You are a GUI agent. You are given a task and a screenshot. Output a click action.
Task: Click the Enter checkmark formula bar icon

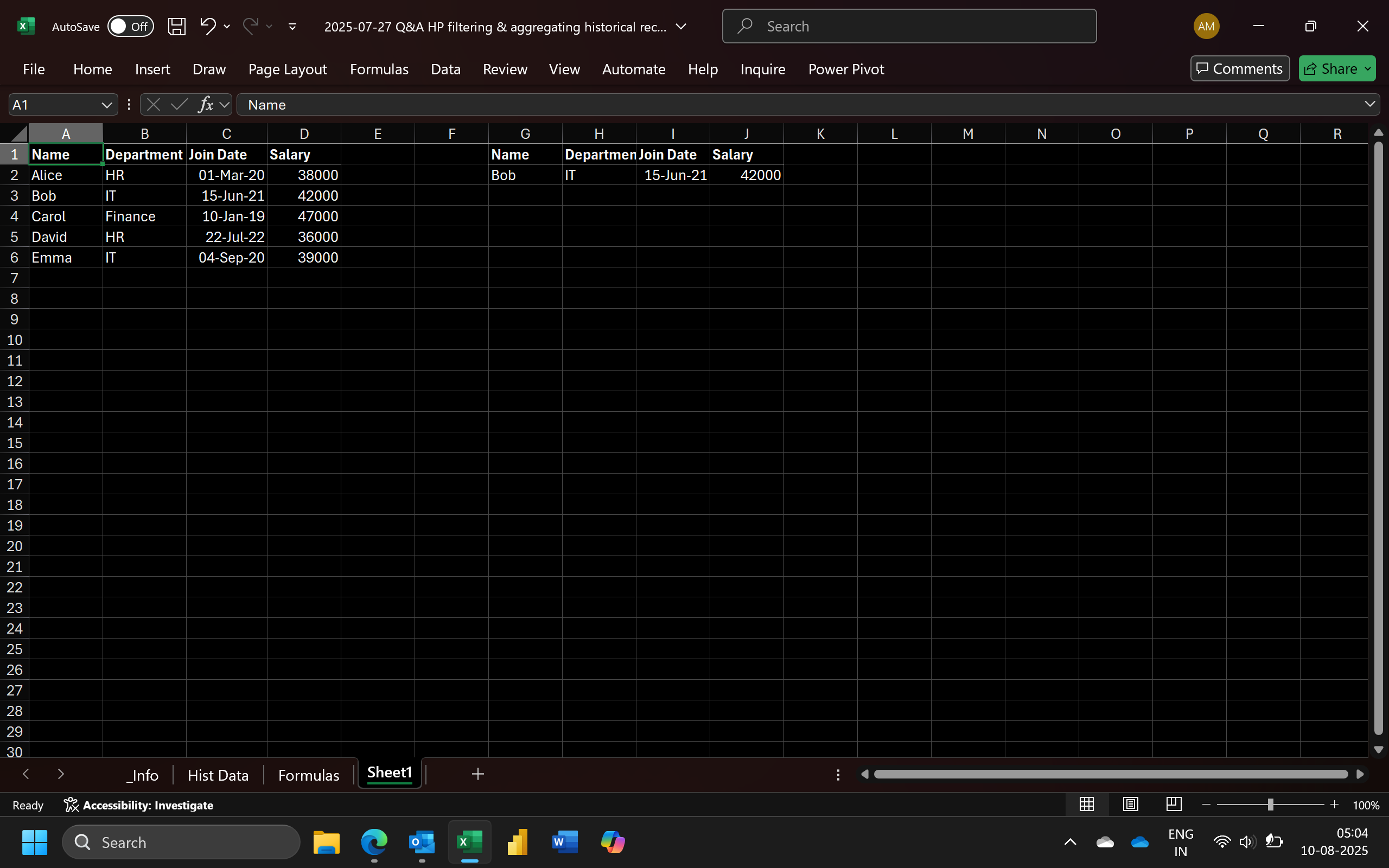tap(179, 105)
